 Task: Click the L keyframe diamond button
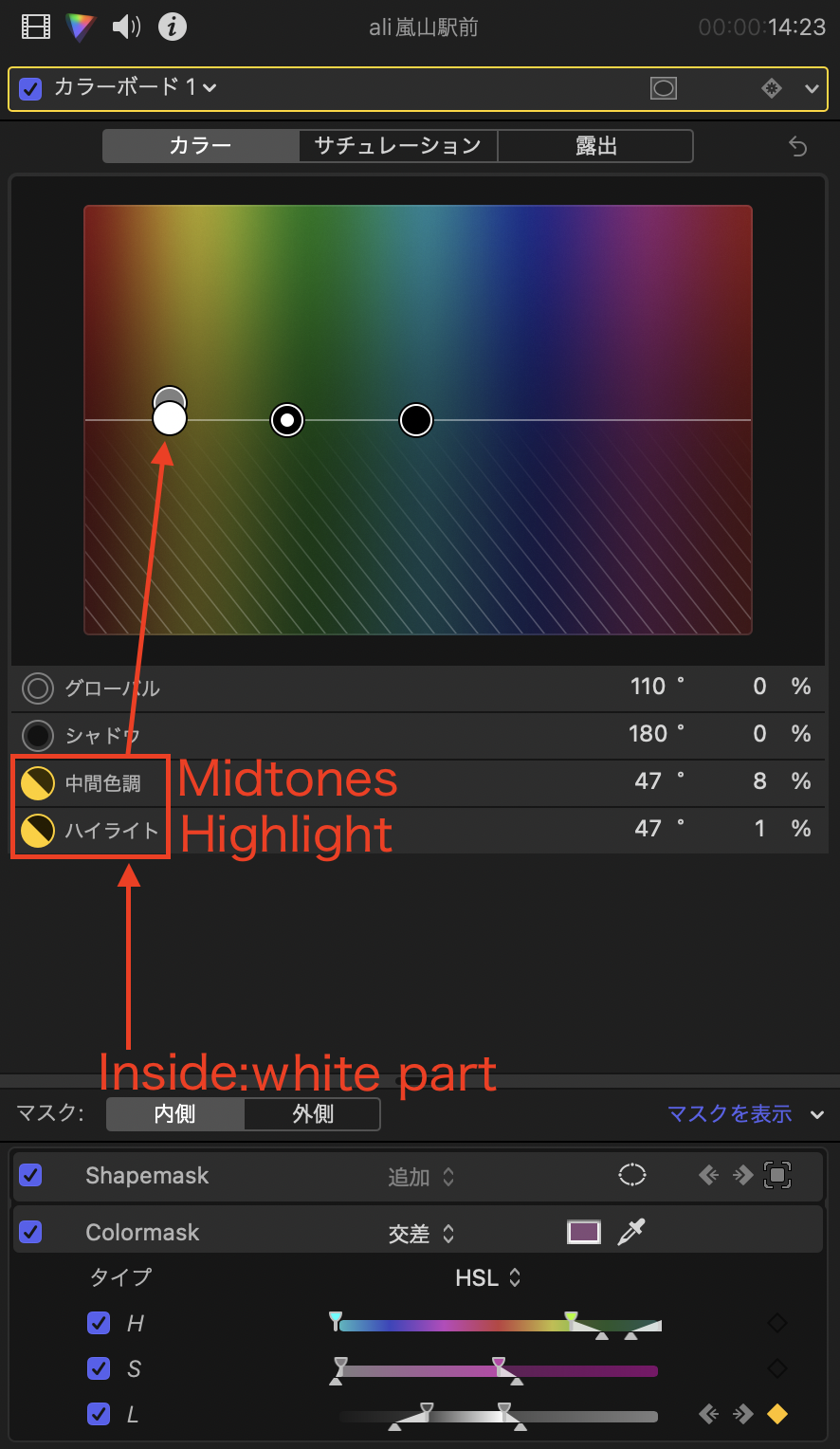pyautogui.click(x=776, y=1415)
